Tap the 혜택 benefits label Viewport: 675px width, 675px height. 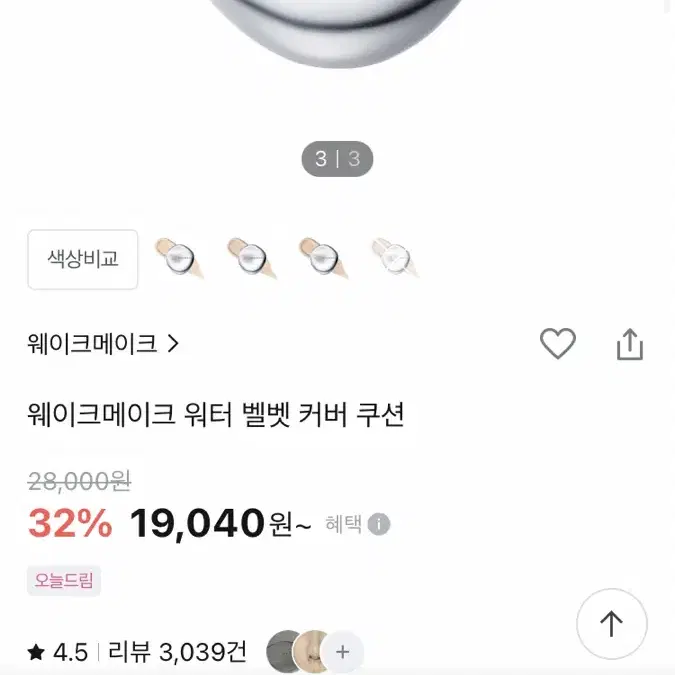tap(343, 524)
